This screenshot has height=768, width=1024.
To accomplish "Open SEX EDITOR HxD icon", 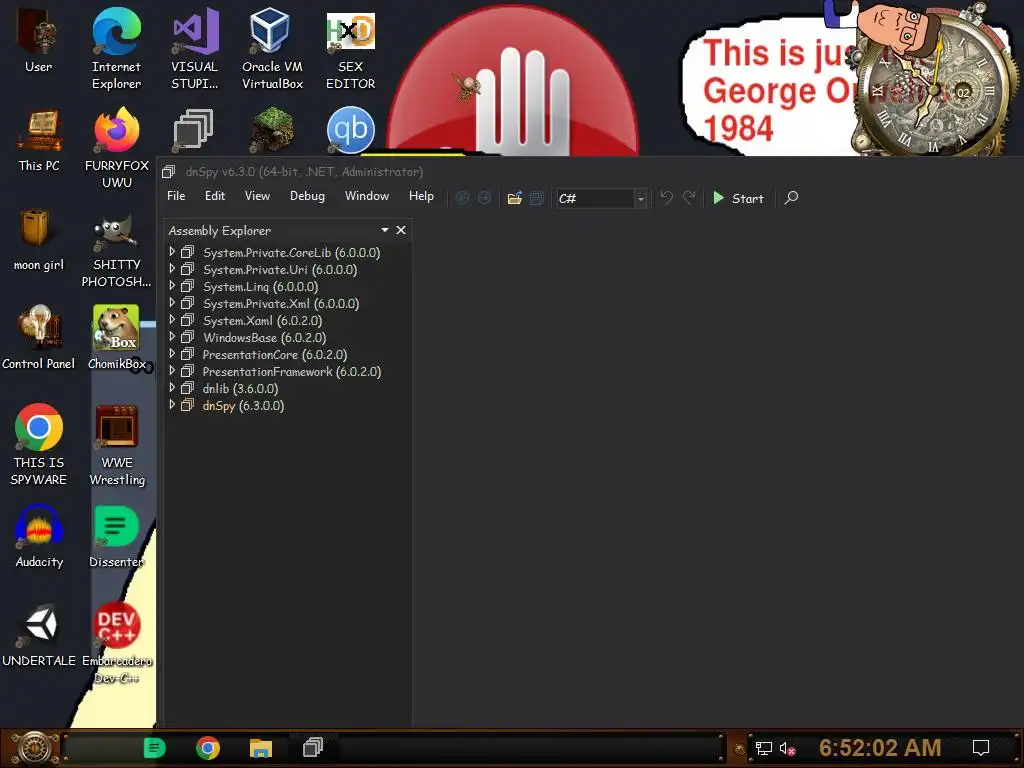I will 351,48.
